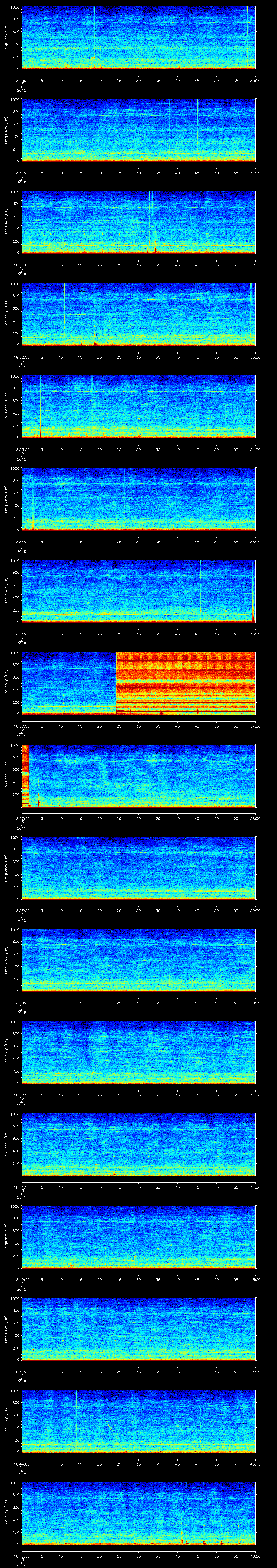This screenshot has width=277, height=1568.
Task: Click the 18:38:00 start time label
Action: tap(21, 910)
